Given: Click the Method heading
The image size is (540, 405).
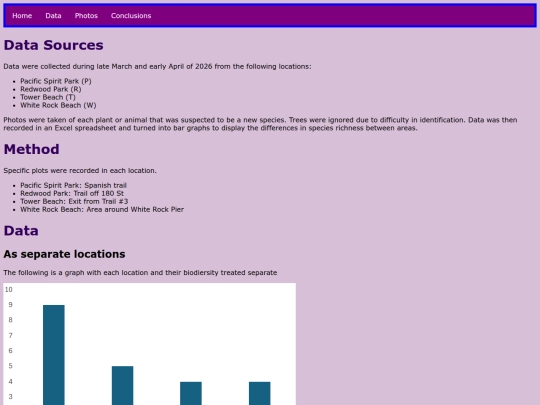Looking at the screenshot, I should (31, 149).
